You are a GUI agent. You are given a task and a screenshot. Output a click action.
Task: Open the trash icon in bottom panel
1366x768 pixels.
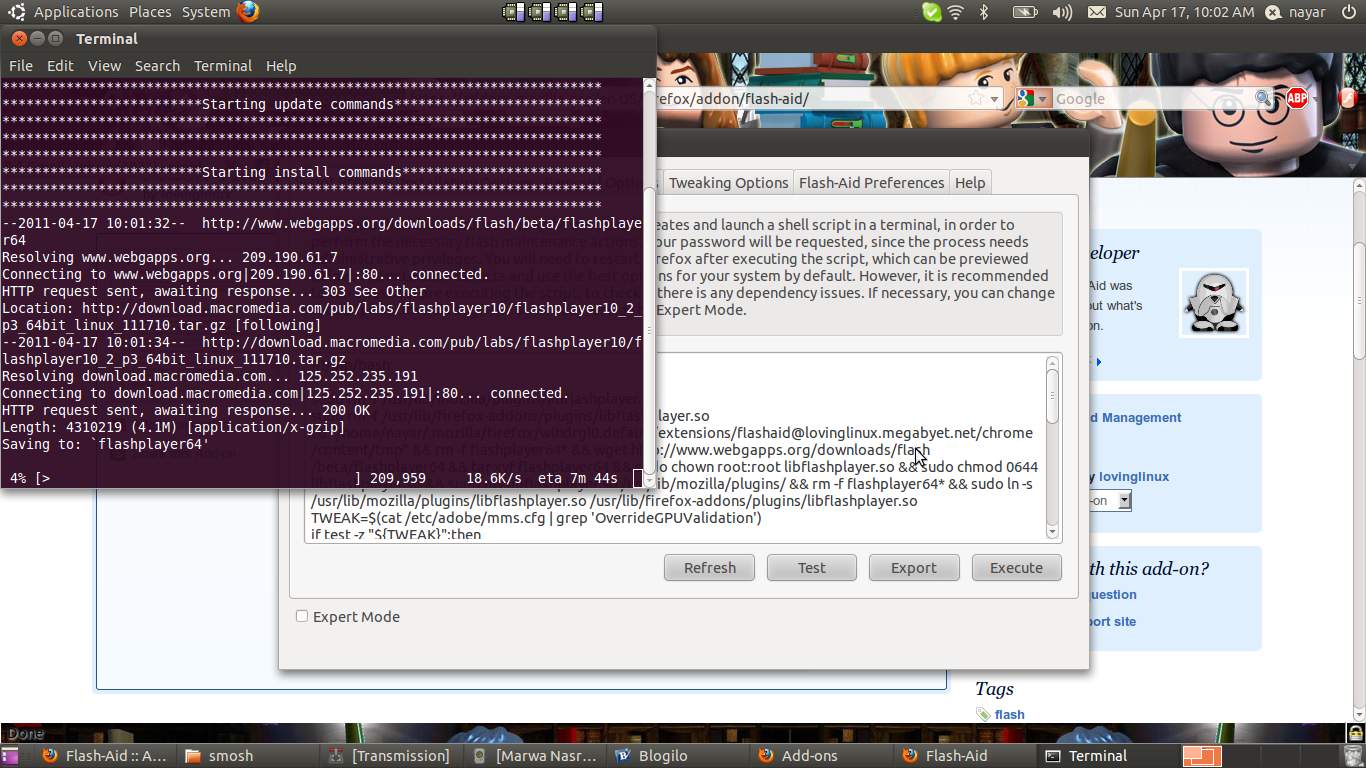[1355, 756]
